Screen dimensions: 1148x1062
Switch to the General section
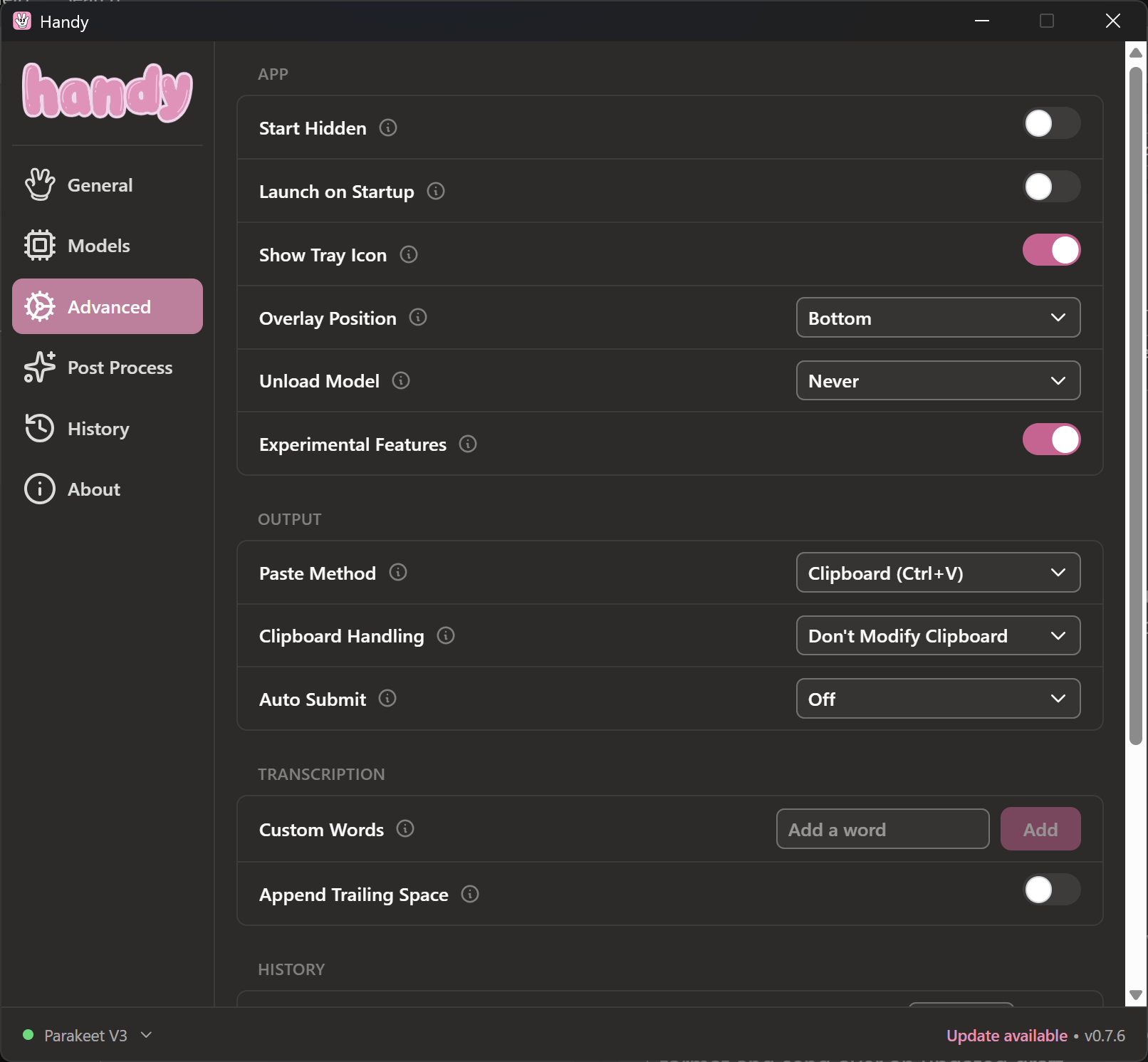click(x=100, y=184)
